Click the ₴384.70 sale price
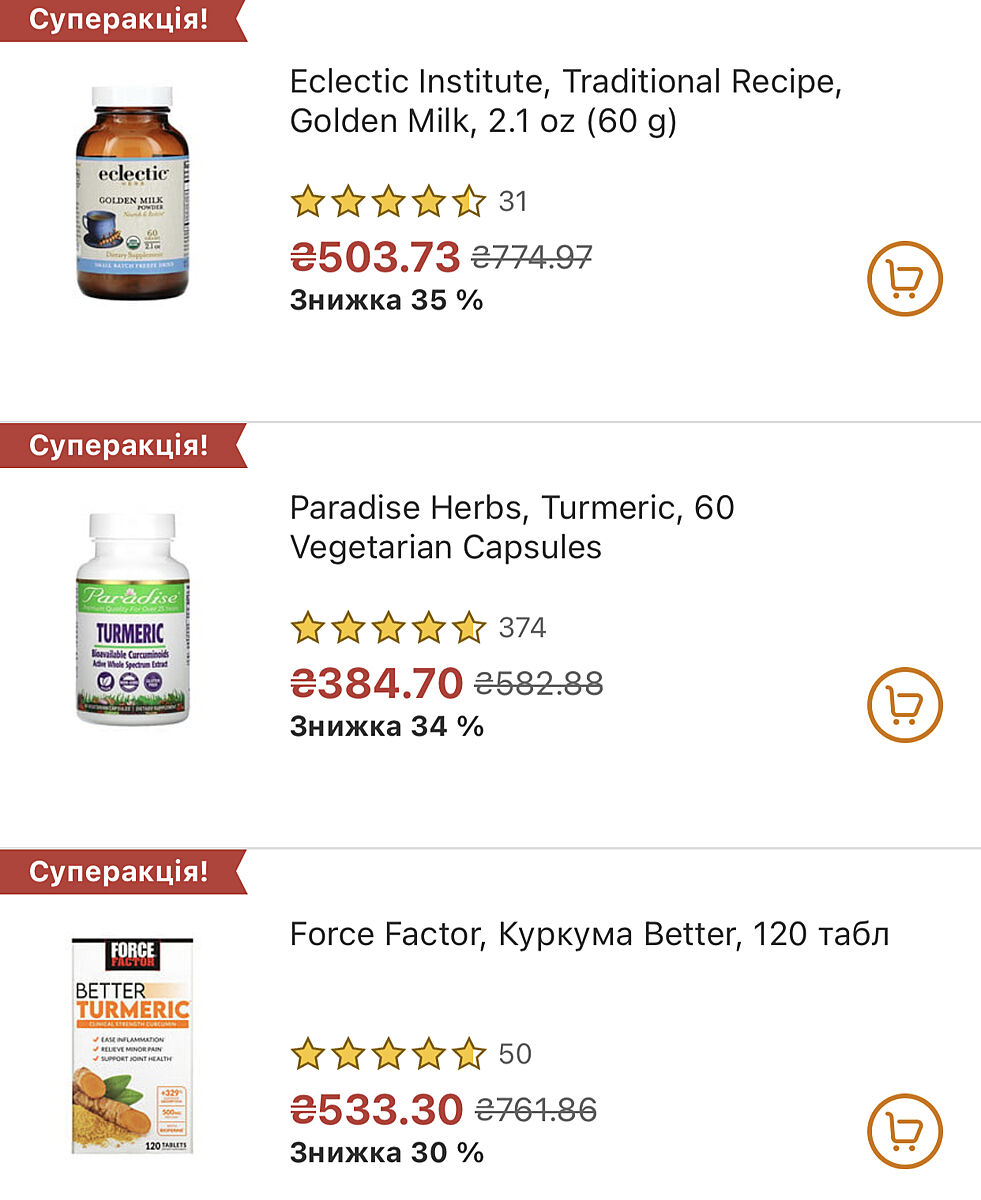Screen dimensions: 981x1200 376,683
